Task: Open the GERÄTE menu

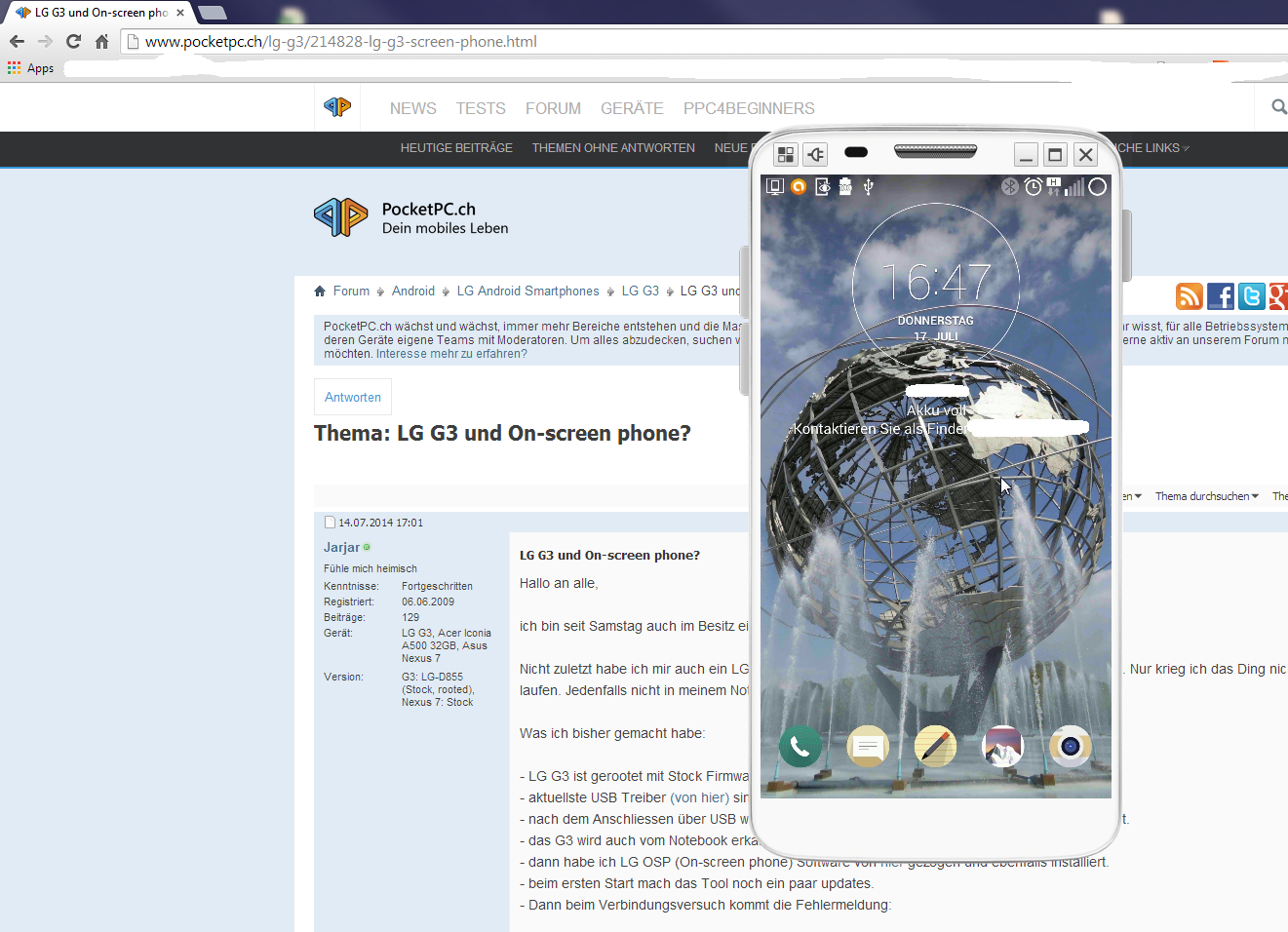Action: pos(632,108)
